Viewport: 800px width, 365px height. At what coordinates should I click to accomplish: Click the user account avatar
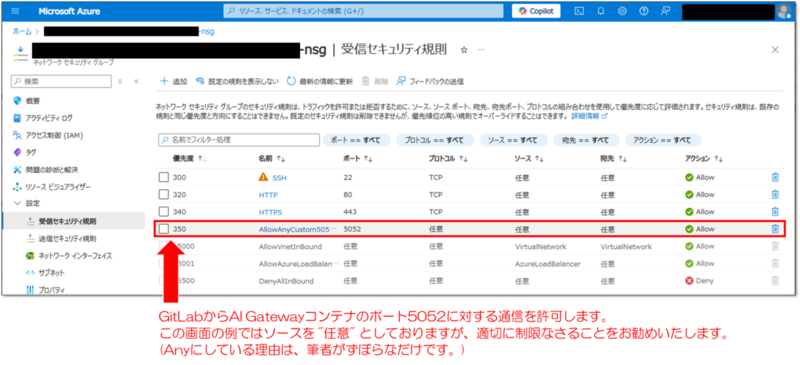[783, 11]
